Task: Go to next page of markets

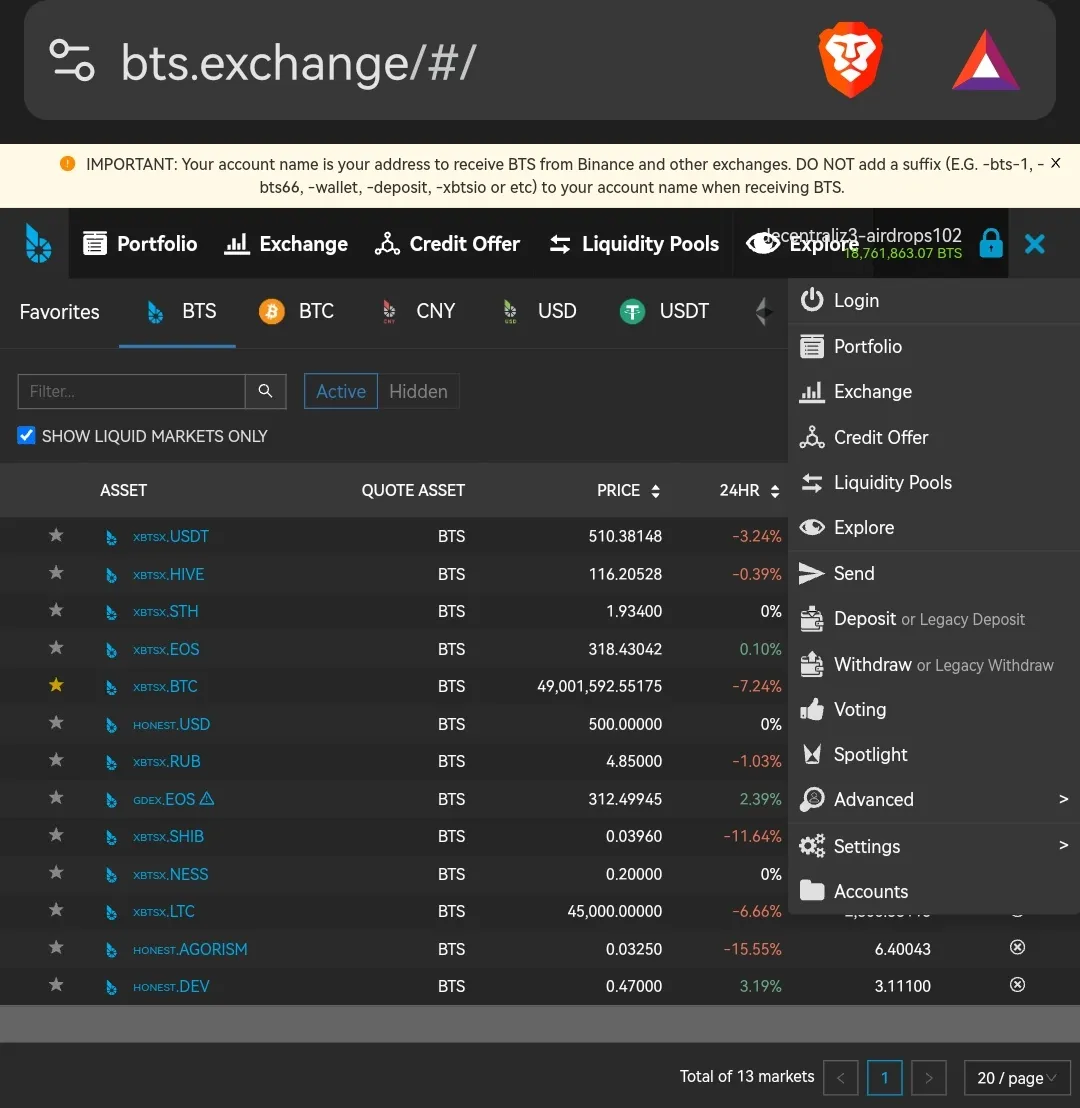Action: coord(929,1078)
